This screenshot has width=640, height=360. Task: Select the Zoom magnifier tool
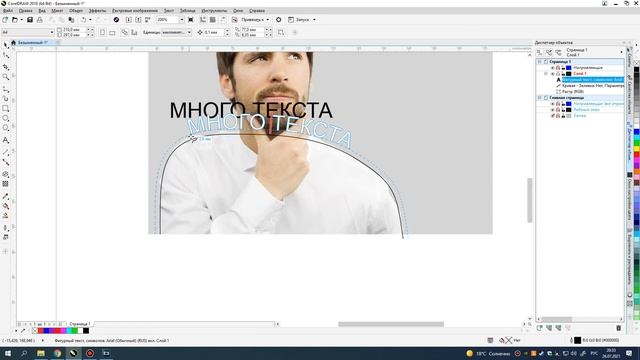5,77
